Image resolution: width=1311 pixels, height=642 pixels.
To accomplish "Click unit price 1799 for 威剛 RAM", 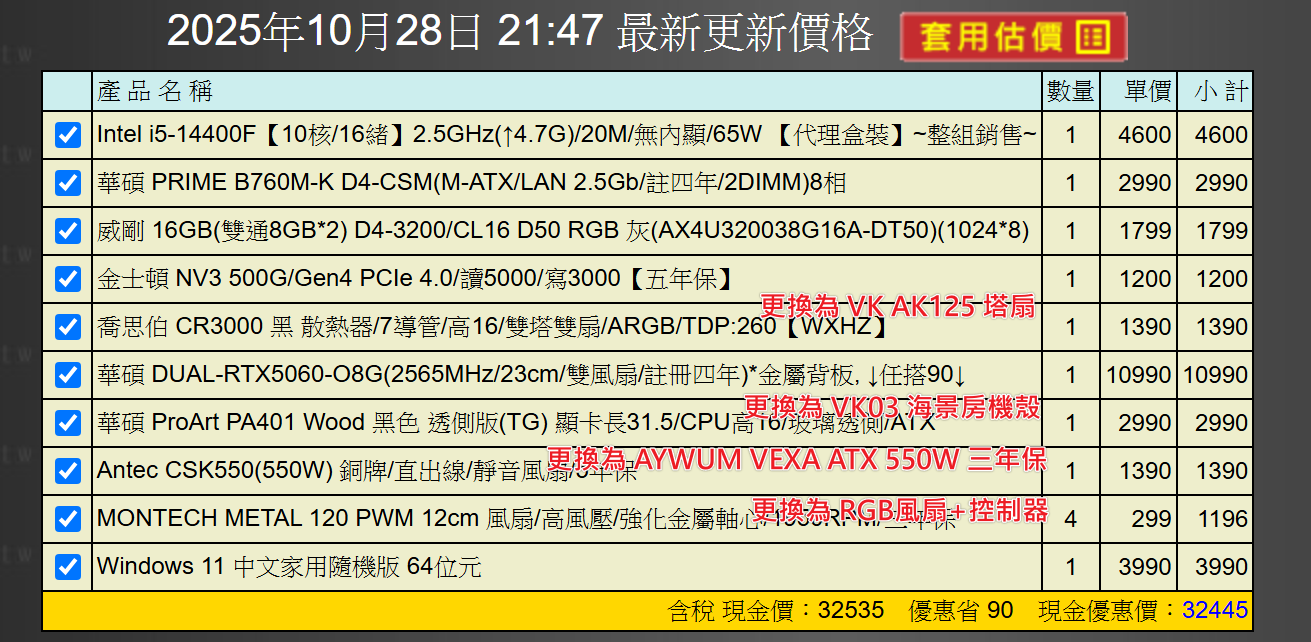I will [x=1145, y=231].
